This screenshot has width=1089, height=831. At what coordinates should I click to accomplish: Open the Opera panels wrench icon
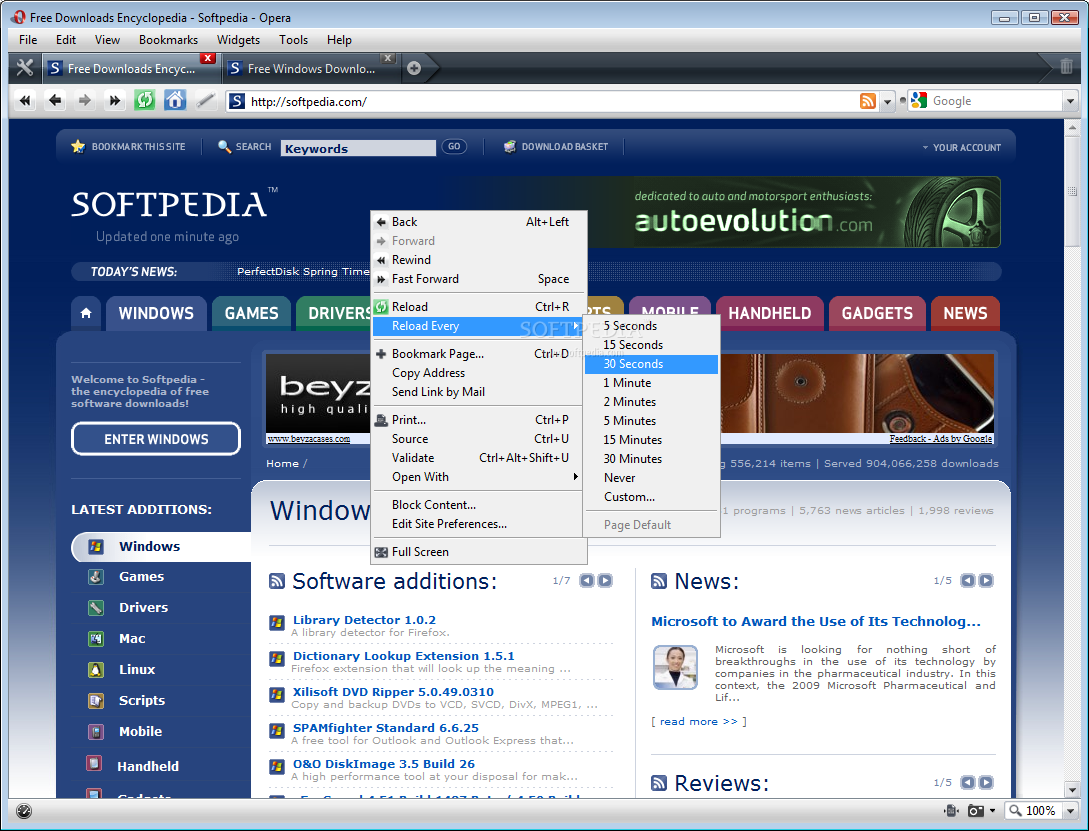pos(25,68)
